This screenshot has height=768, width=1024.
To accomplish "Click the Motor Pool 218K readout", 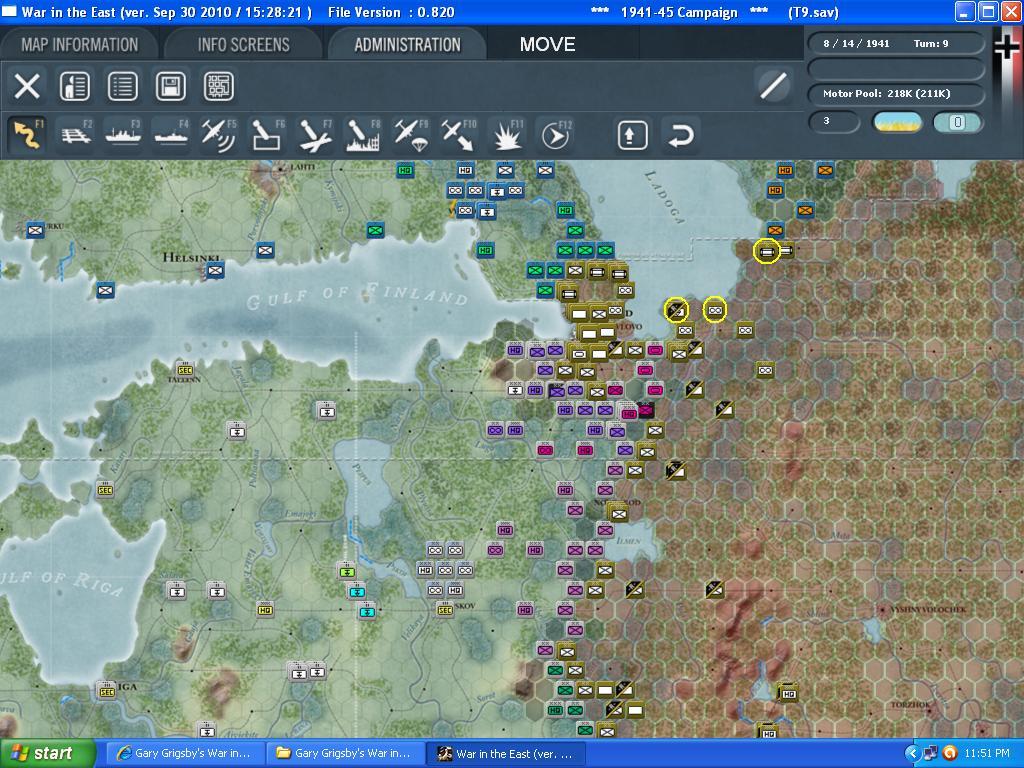I will point(896,94).
